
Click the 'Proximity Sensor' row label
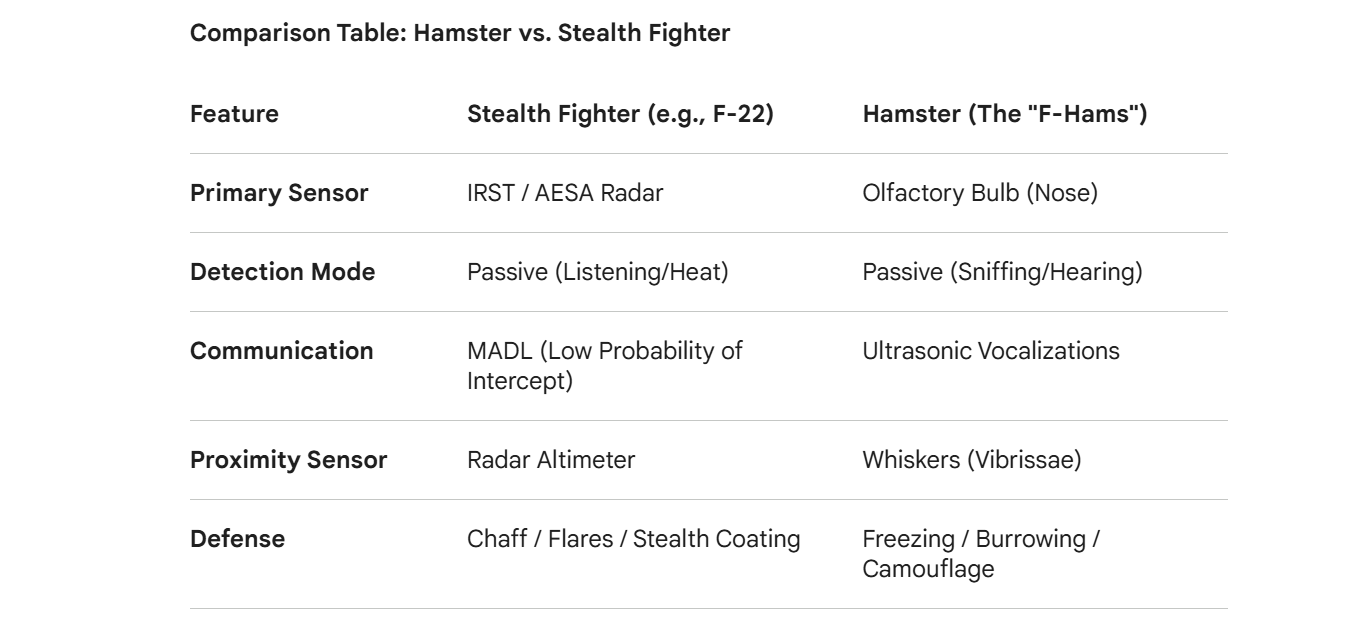[288, 460]
